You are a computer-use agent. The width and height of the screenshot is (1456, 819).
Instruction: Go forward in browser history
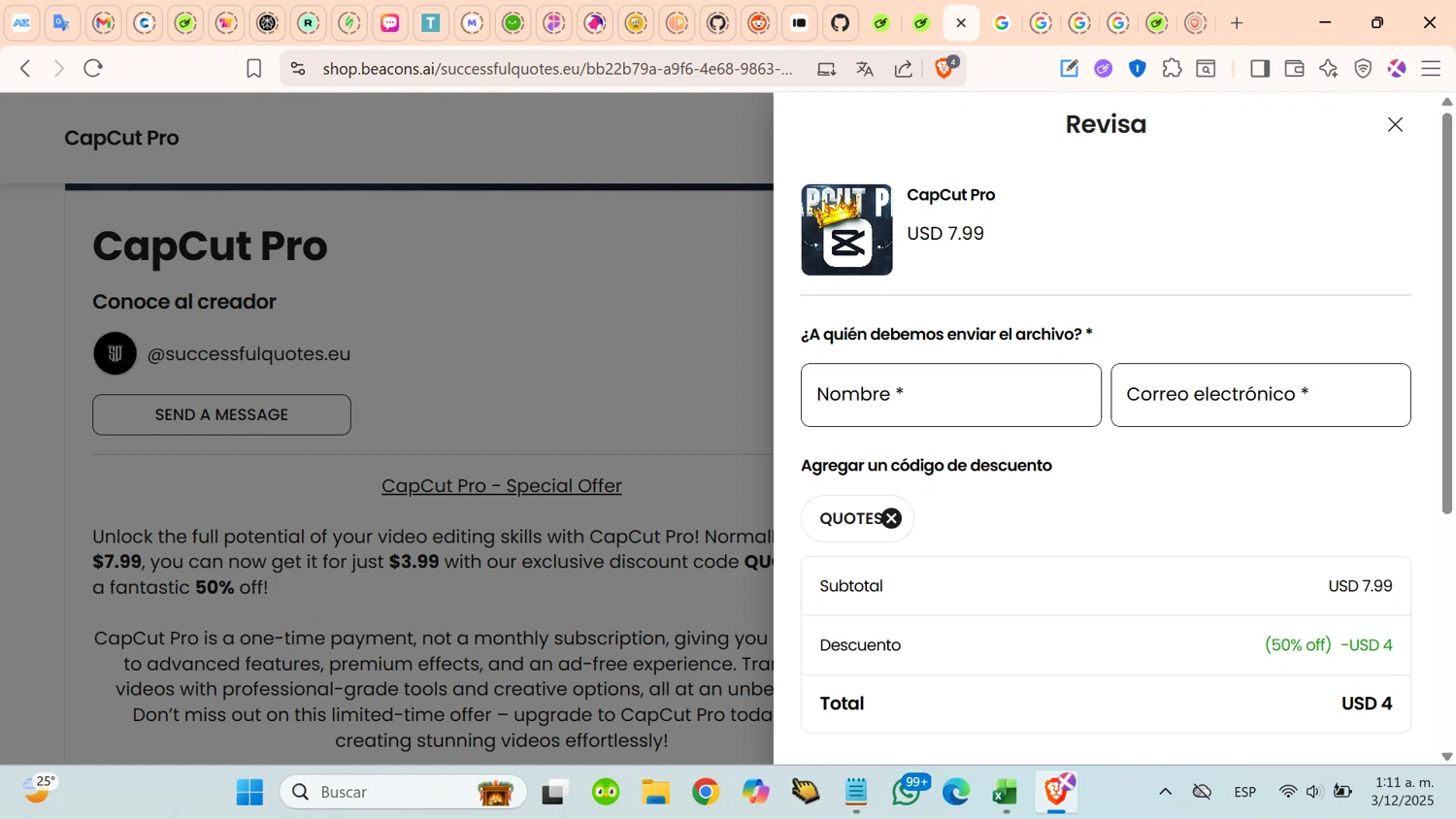click(58, 68)
